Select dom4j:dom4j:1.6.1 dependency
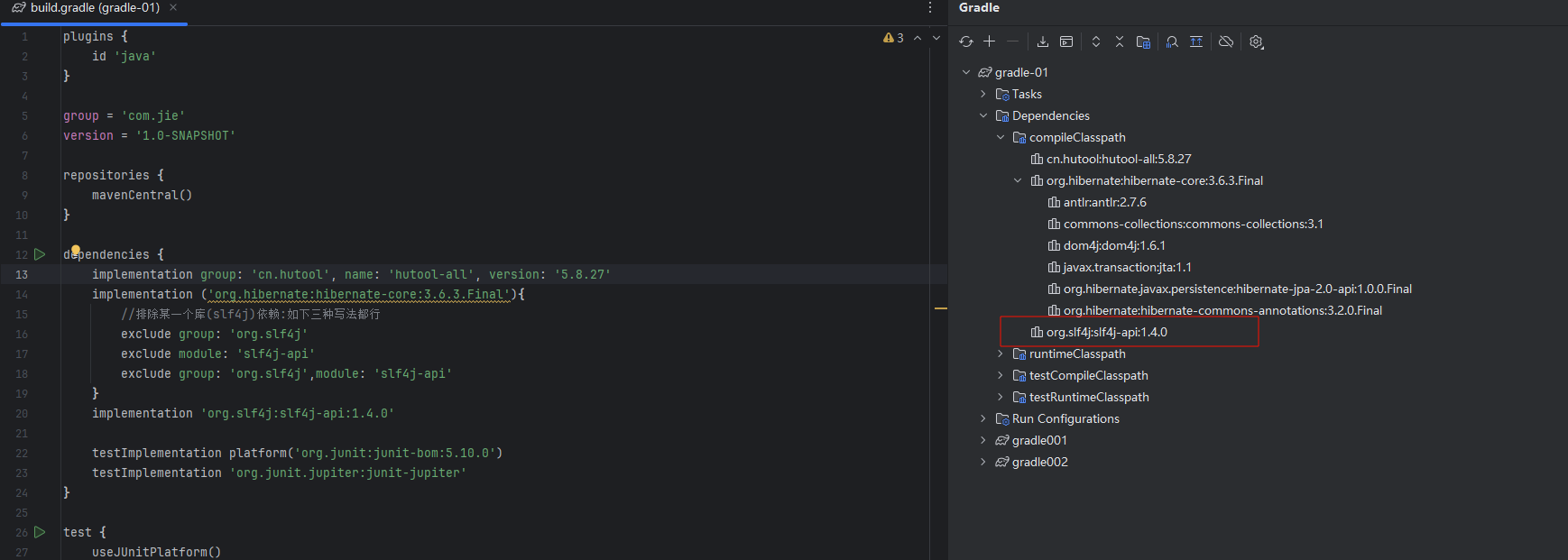The height and width of the screenshot is (560, 1568). (1114, 245)
